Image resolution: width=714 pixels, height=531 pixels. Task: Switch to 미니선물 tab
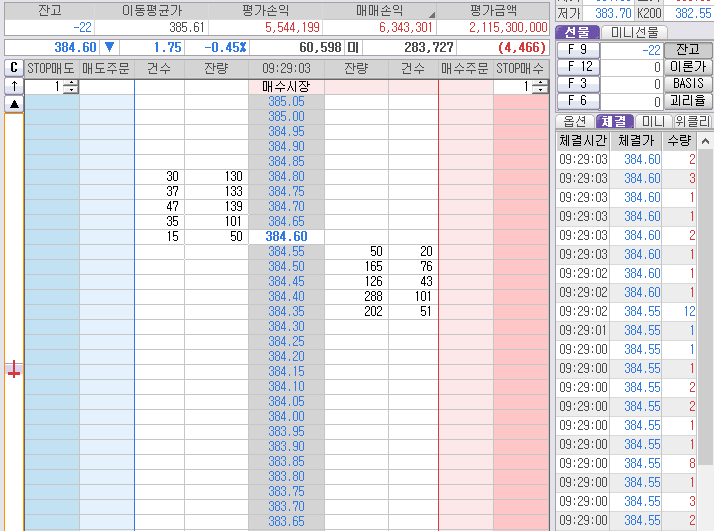[634, 32]
